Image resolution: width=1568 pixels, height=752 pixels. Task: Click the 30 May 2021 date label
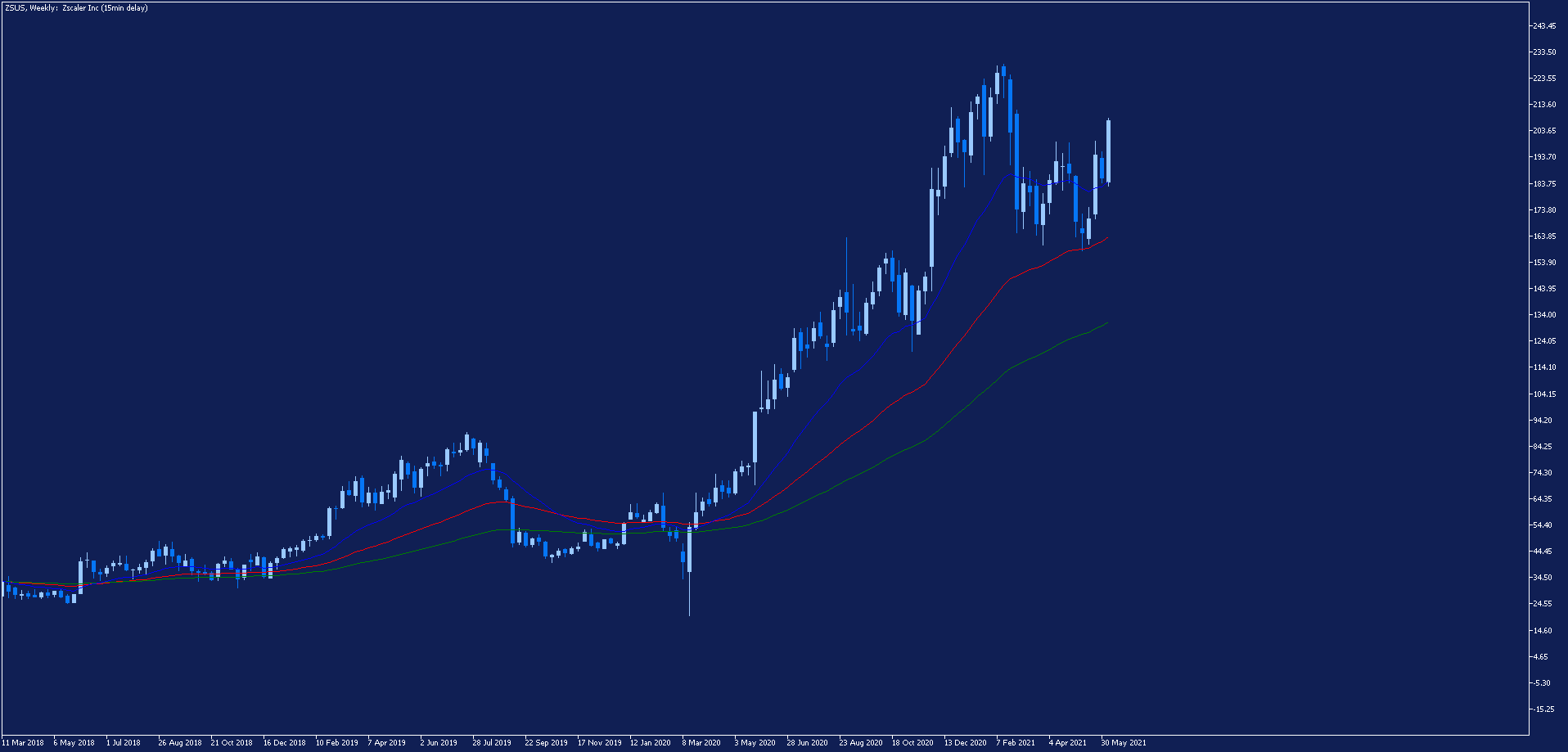click(x=1124, y=743)
